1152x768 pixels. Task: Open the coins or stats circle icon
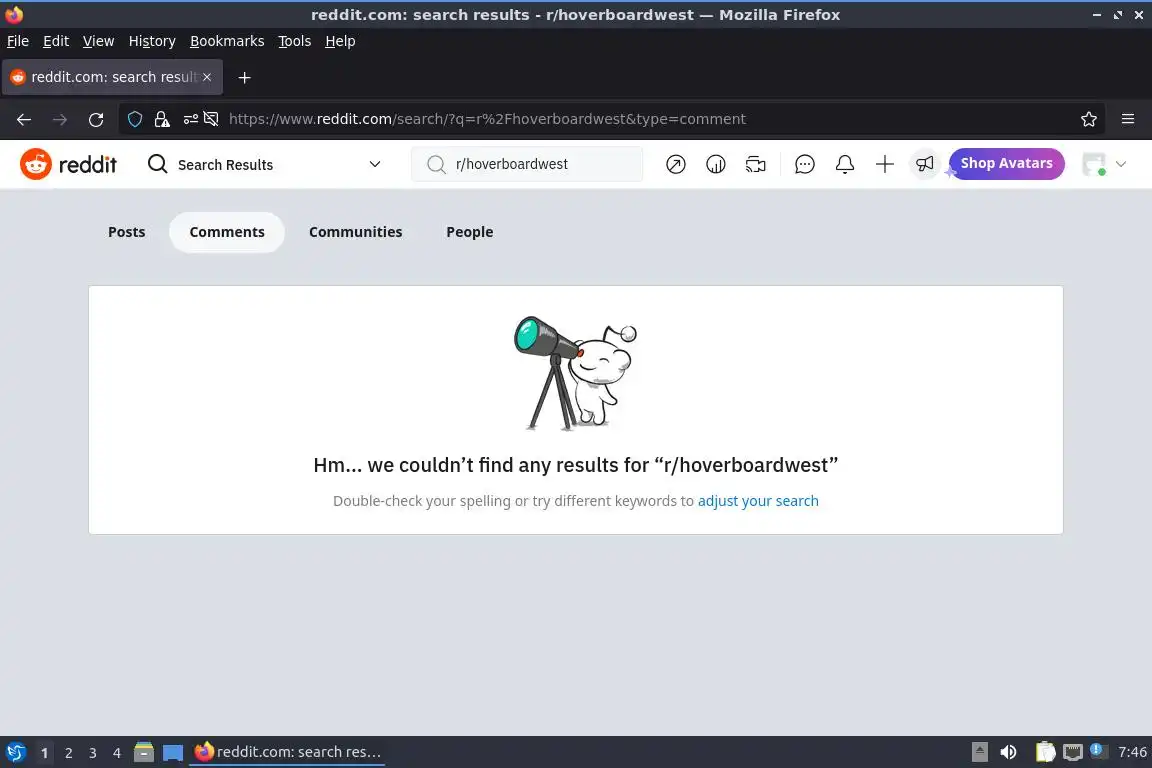pos(716,164)
